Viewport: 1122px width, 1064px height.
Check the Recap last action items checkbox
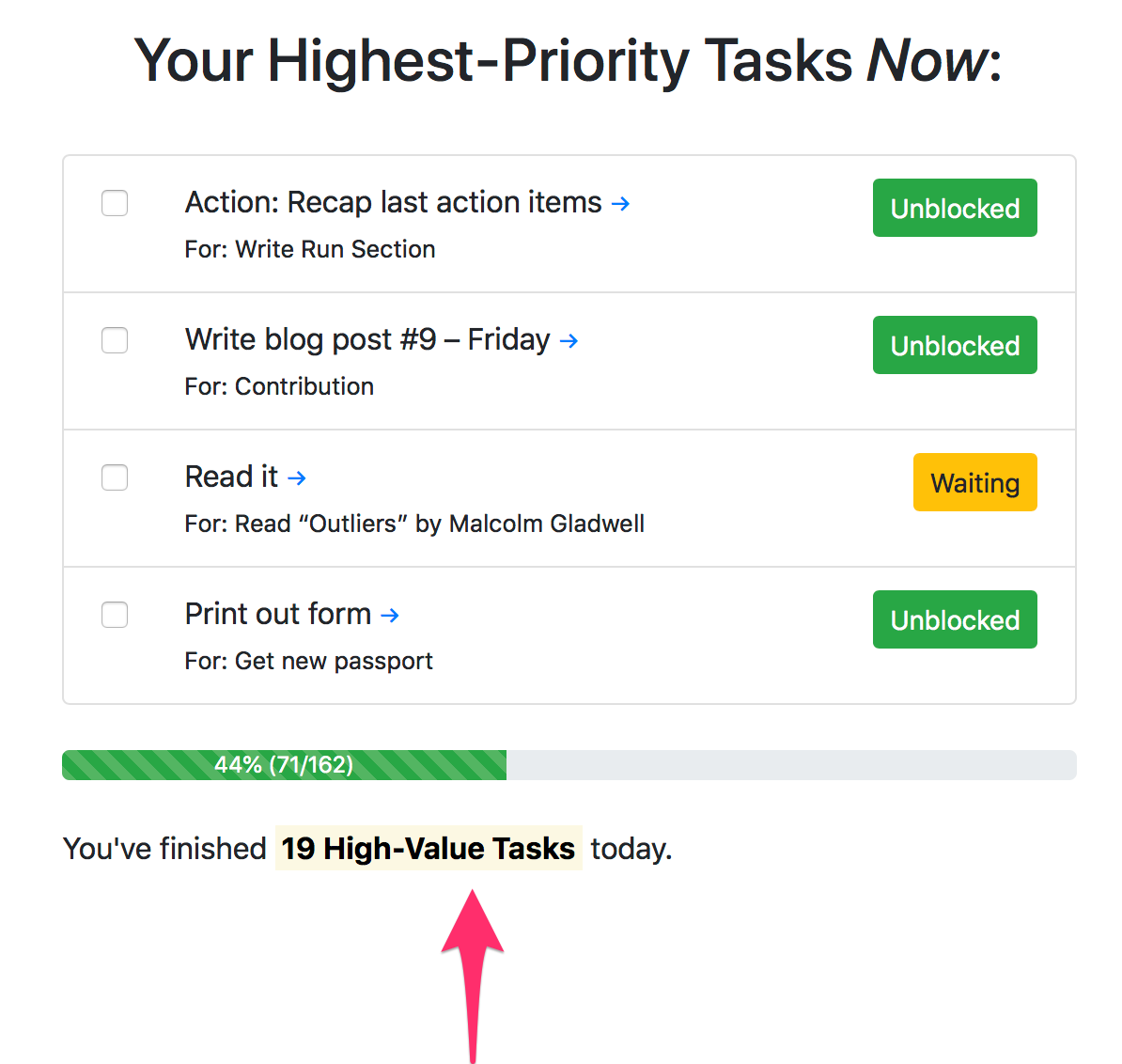point(115,203)
